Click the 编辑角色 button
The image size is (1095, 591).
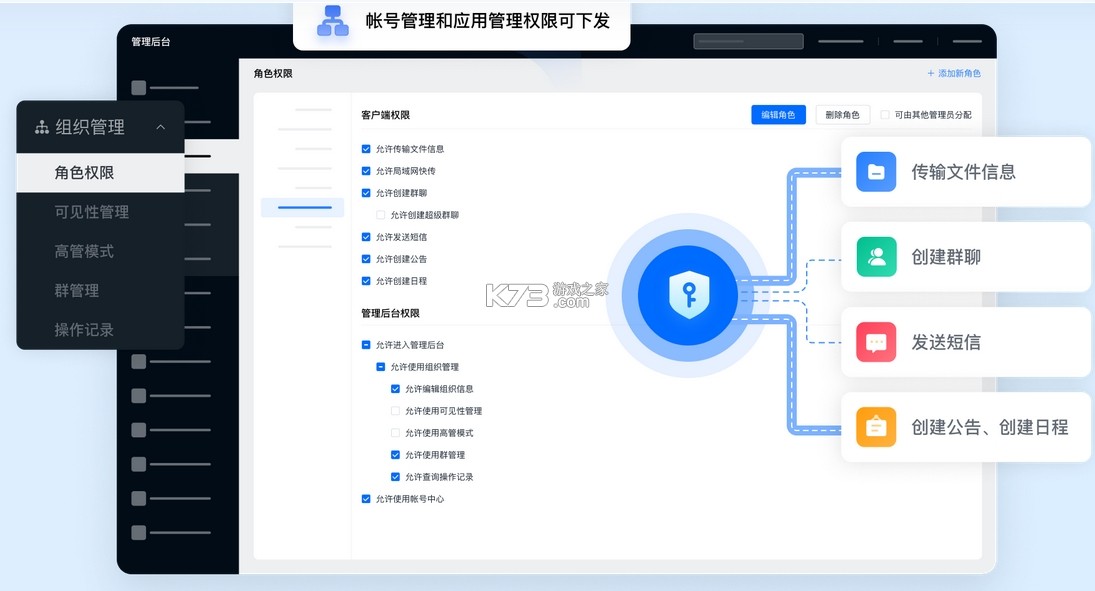coord(778,115)
